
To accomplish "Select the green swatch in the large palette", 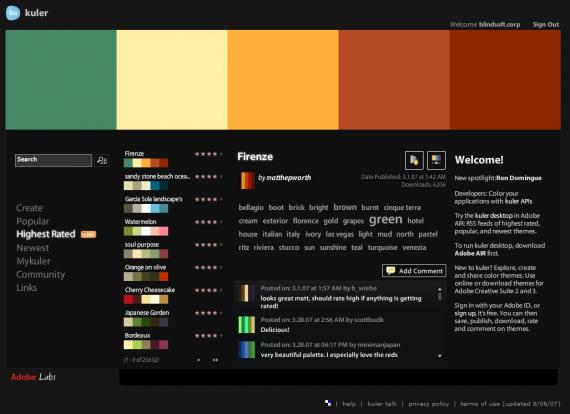I will tap(61, 80).
